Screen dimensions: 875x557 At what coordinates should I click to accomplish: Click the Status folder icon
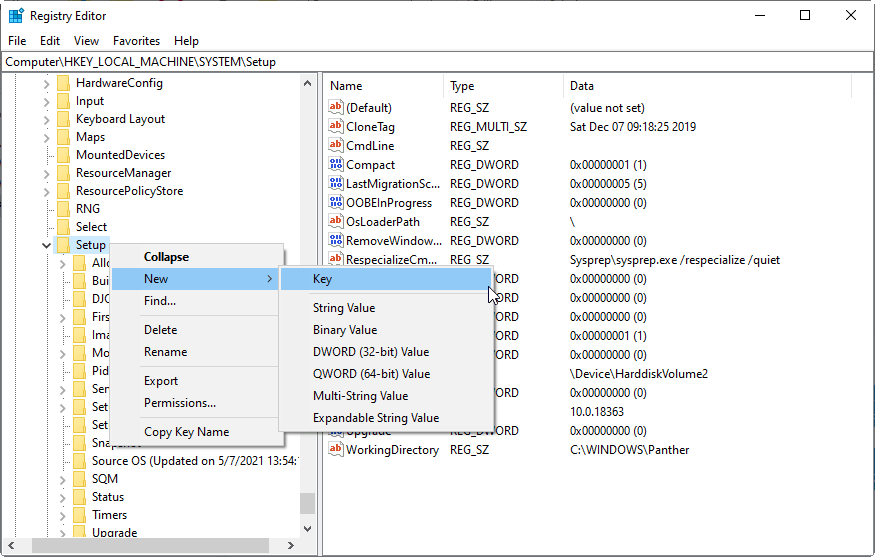tap(80, 497)
